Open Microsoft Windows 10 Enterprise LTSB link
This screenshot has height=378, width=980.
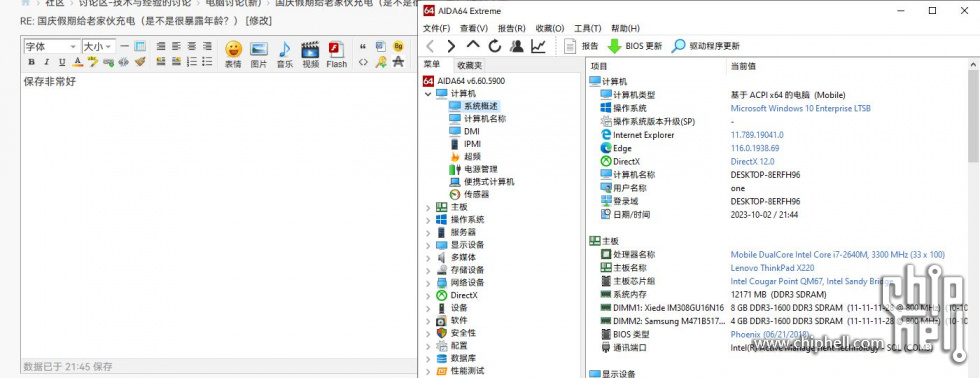801,108
